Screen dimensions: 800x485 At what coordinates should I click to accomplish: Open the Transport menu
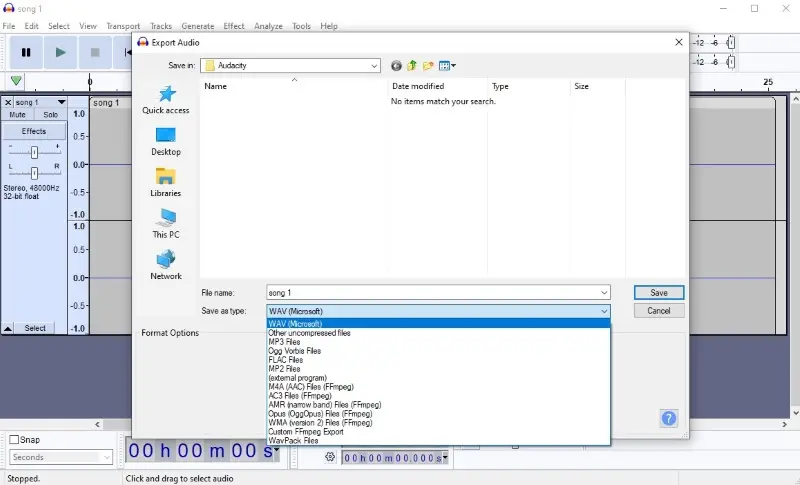pyautogui.click(x=123, y=26)
